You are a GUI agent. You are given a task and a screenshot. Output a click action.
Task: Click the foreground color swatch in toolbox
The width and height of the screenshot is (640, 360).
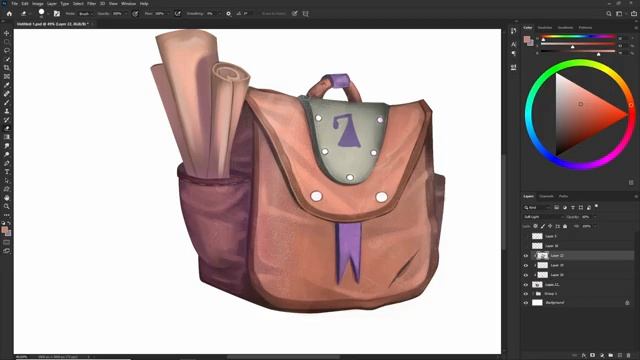coord(5,231)
